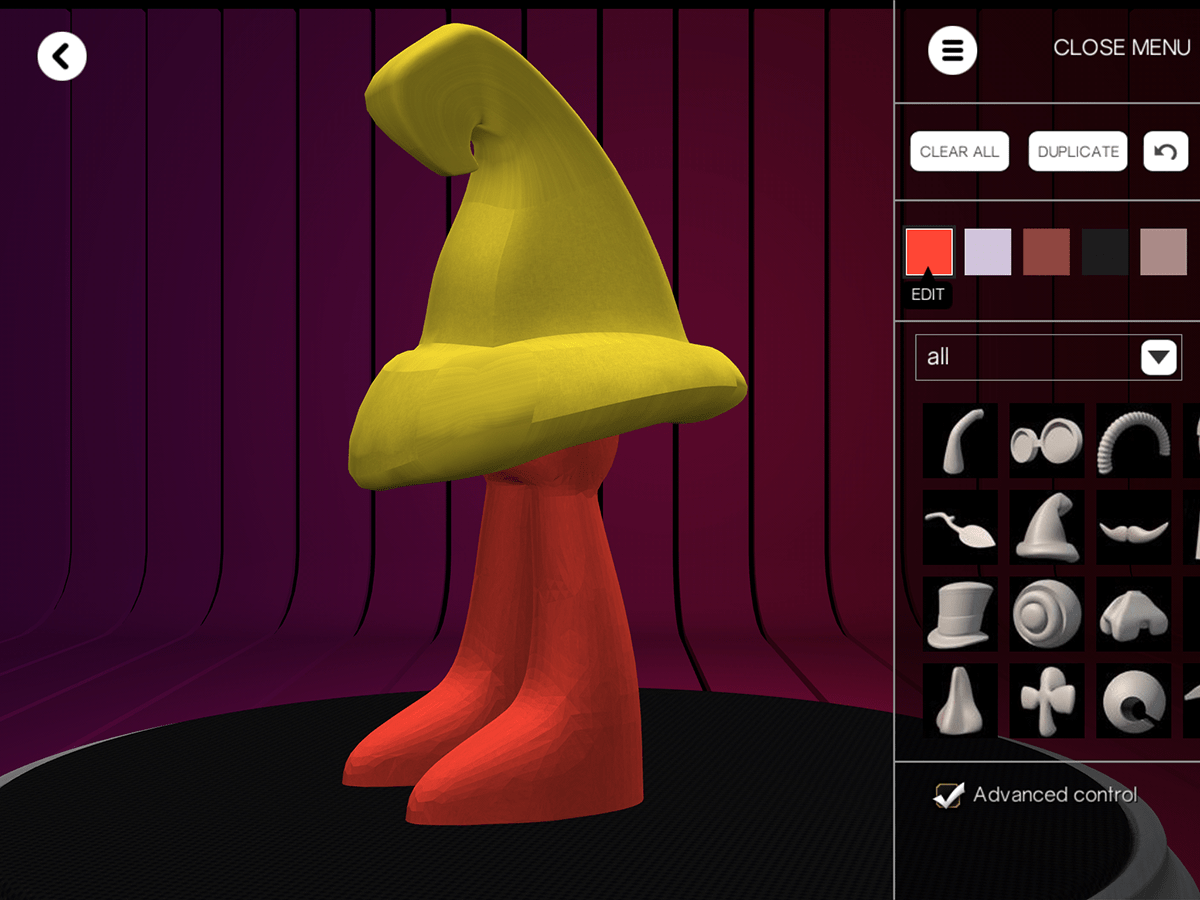
Task: Click the DUPLICATE button
Action: click(x=1078, y=152)
